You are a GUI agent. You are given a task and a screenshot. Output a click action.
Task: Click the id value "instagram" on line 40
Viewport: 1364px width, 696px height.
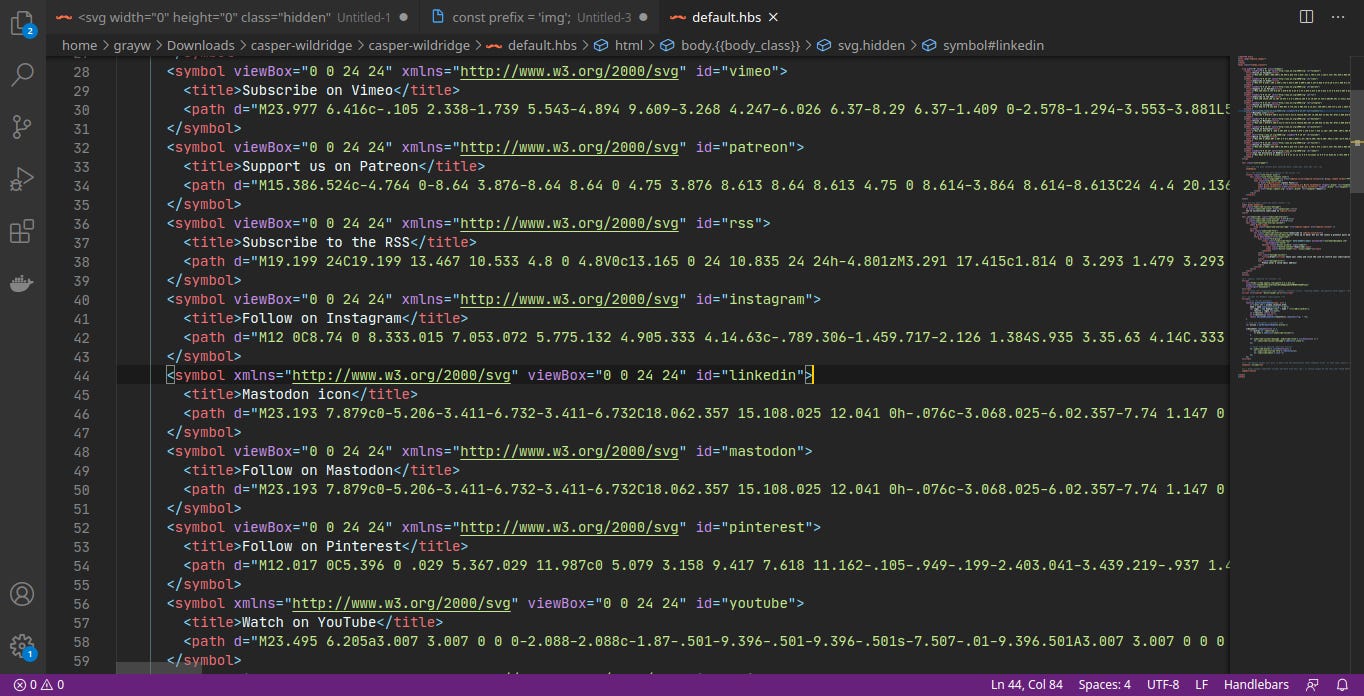coord(767,299)
